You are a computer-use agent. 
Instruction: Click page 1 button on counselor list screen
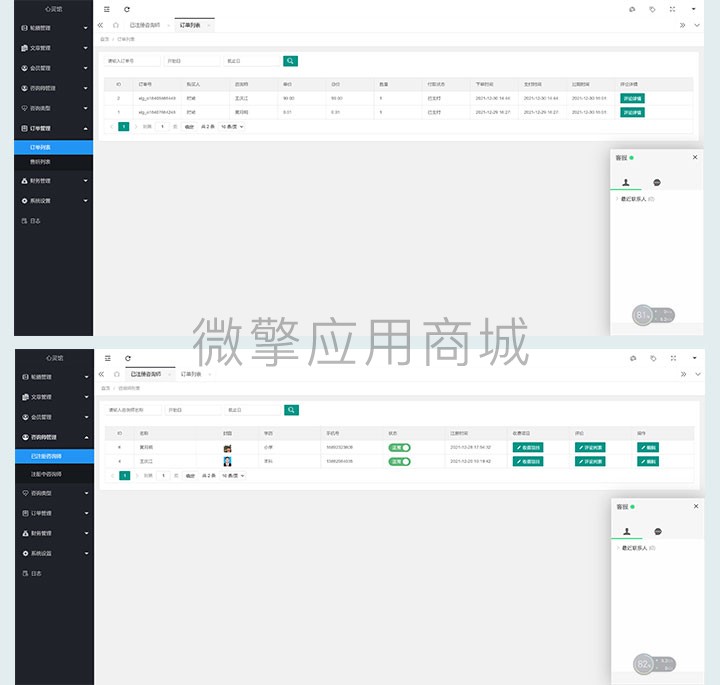click(124, 476)
